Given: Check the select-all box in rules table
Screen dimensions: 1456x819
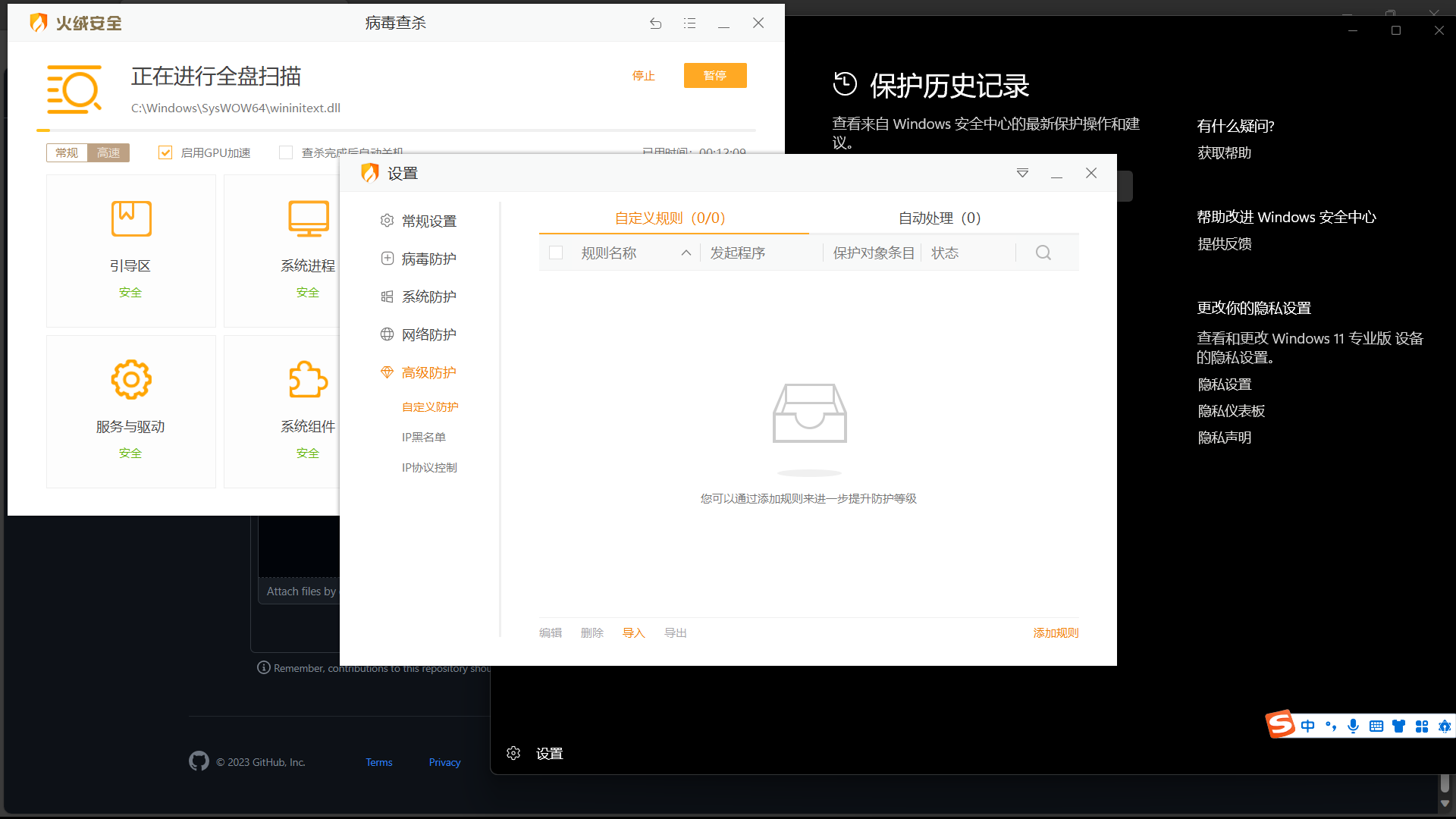Looking at the screenshot, I should pyautogui.click(x=556, y=253).
